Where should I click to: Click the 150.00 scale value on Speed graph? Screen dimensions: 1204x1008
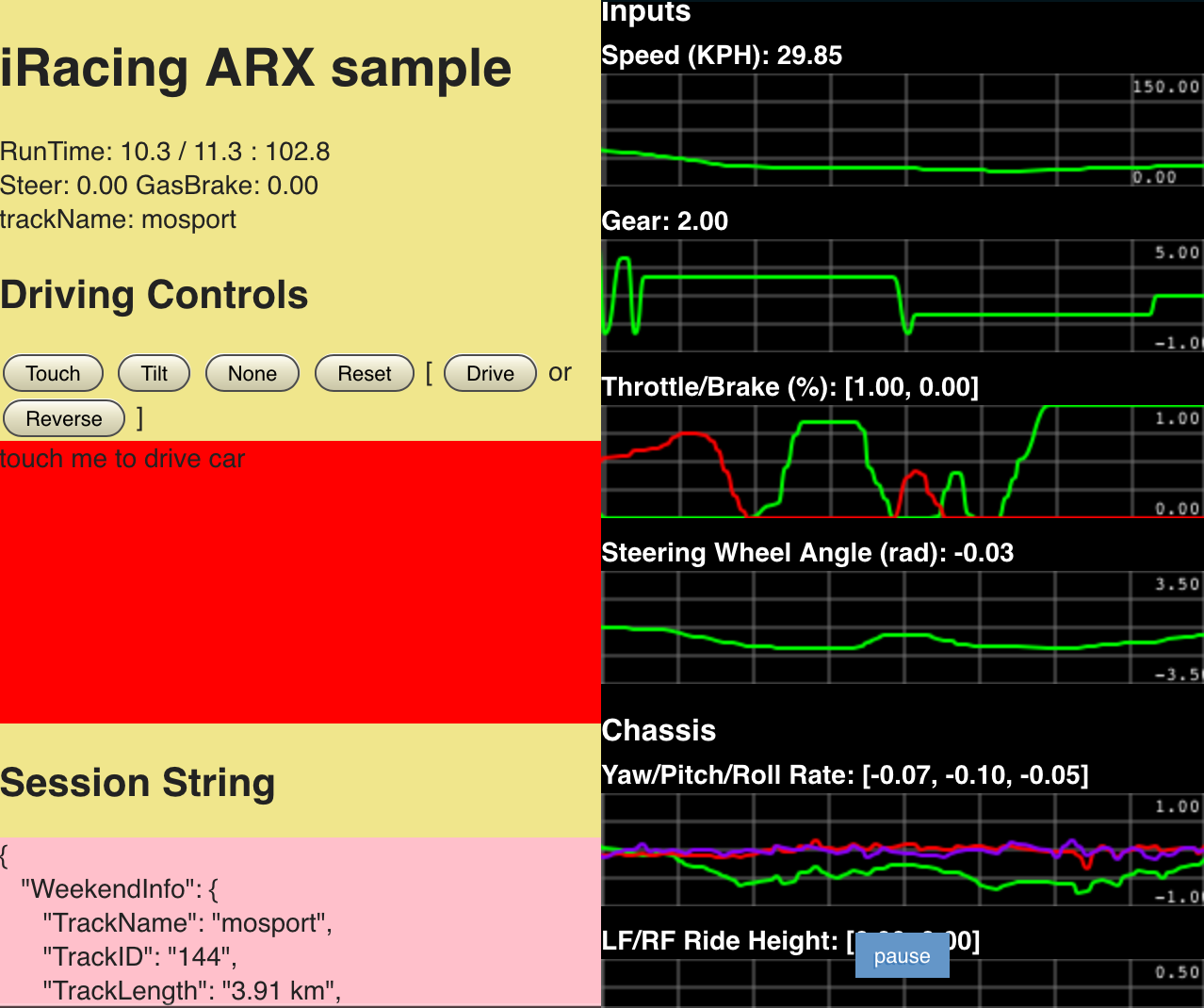1166,87
